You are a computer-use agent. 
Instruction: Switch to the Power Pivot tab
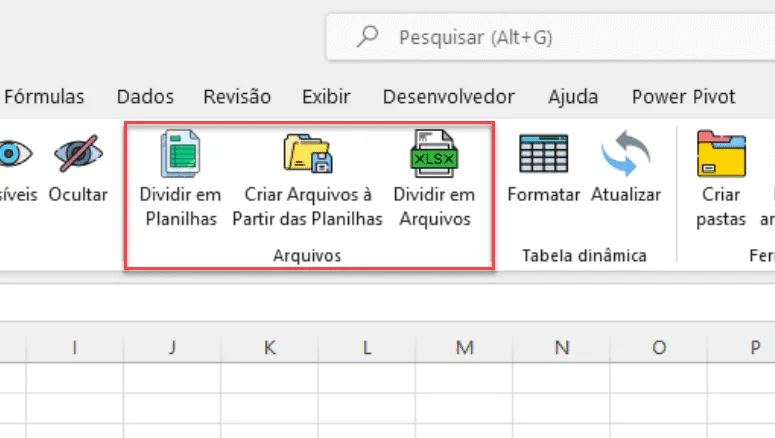pos(684,97)
